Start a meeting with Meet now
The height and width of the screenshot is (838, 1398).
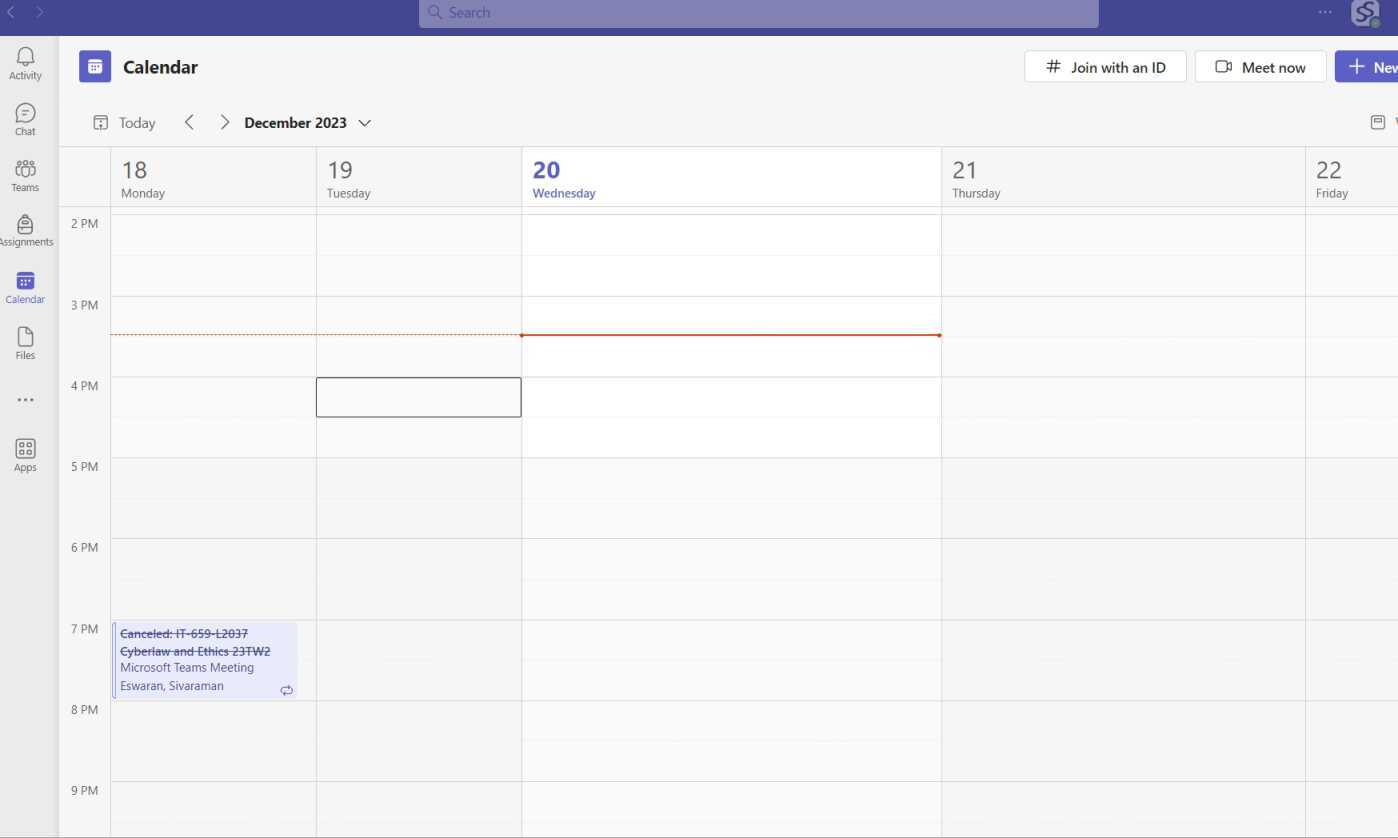click(1260, 67)
